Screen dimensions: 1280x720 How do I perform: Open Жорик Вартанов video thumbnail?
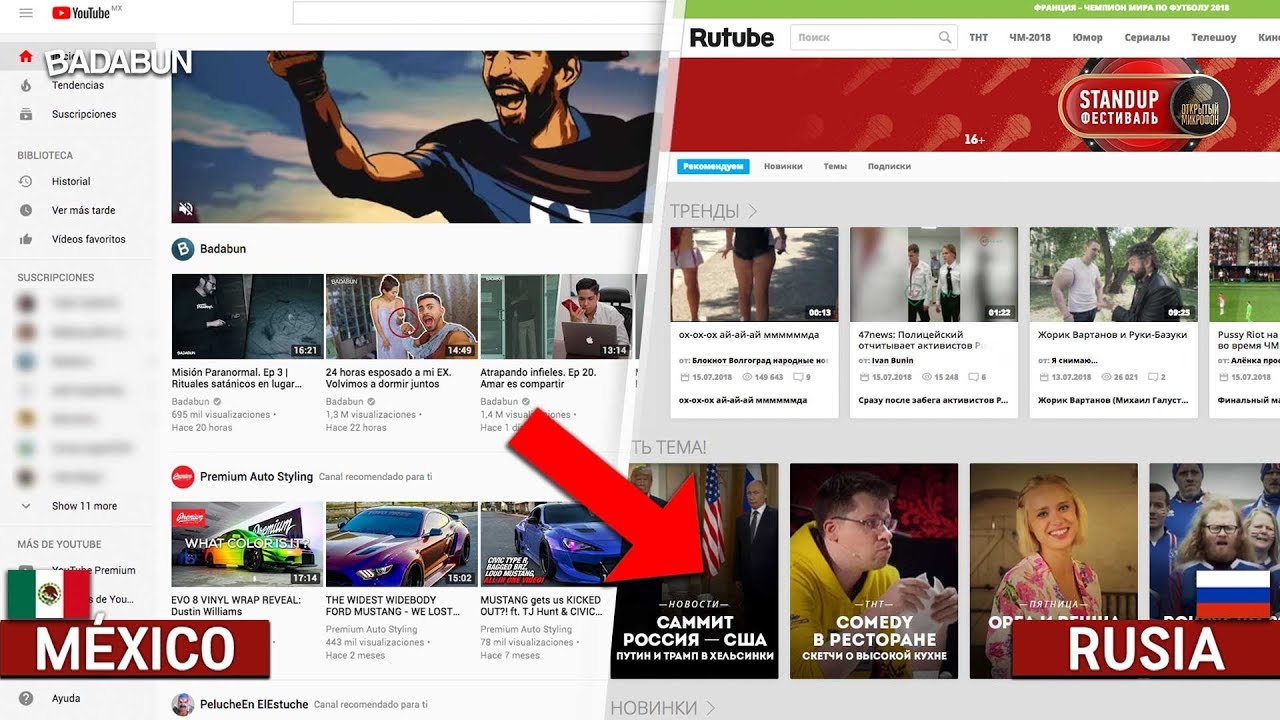1114,274
